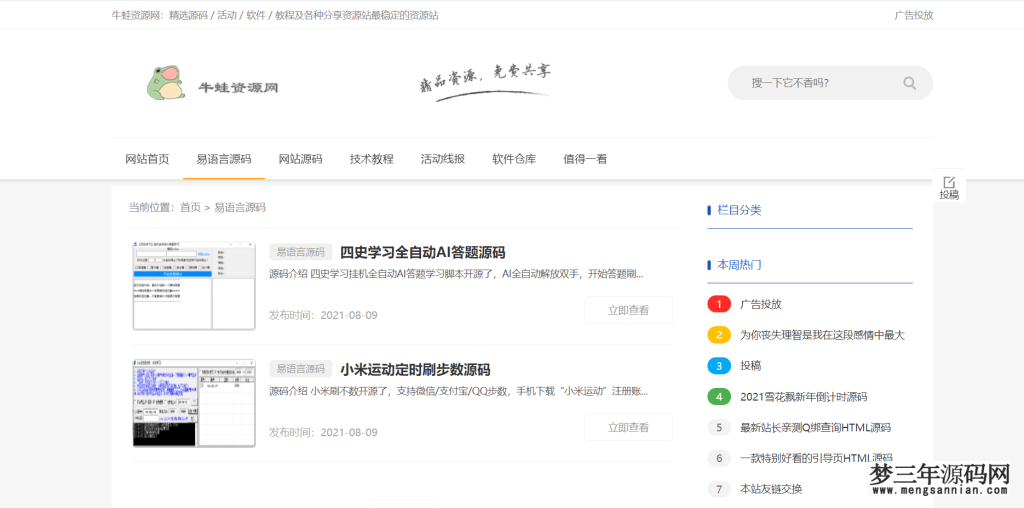The image size is (1024, 508).
Task: Select the 易语言源码 nav tab
Action: pyautogui.click(x=223, y=159)
